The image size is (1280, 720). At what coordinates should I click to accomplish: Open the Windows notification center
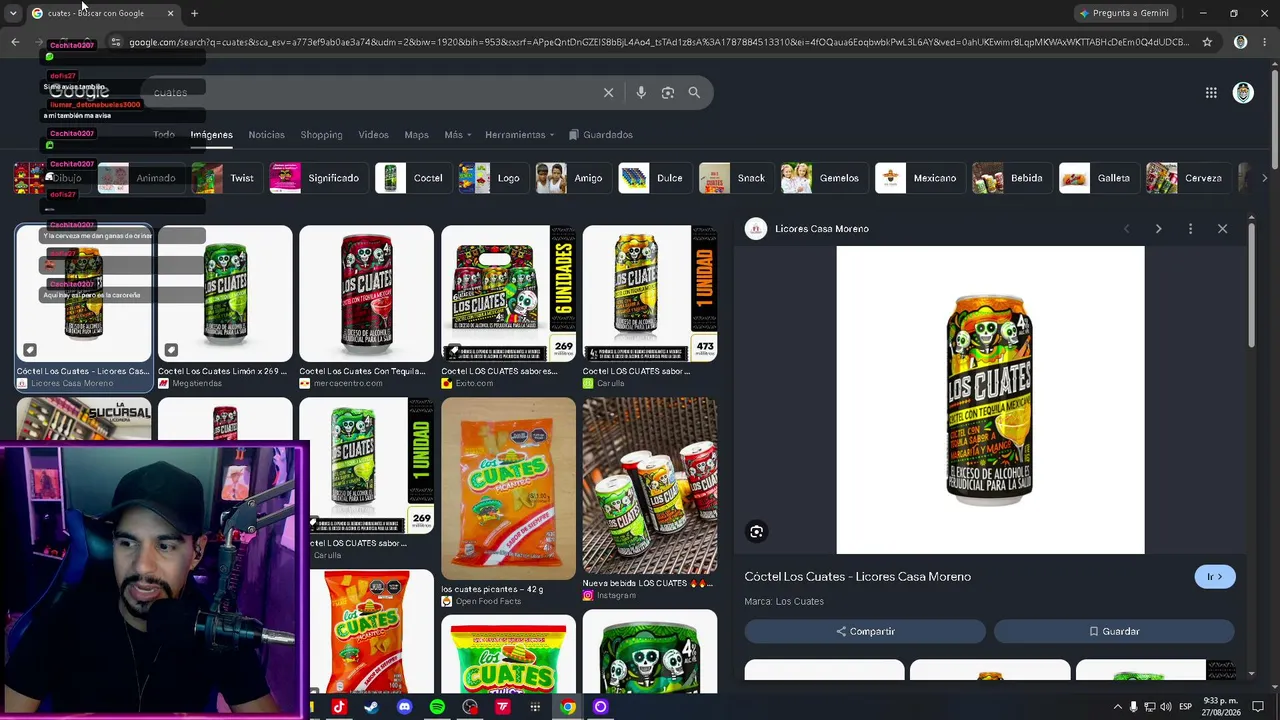[x=1260, y=707]
